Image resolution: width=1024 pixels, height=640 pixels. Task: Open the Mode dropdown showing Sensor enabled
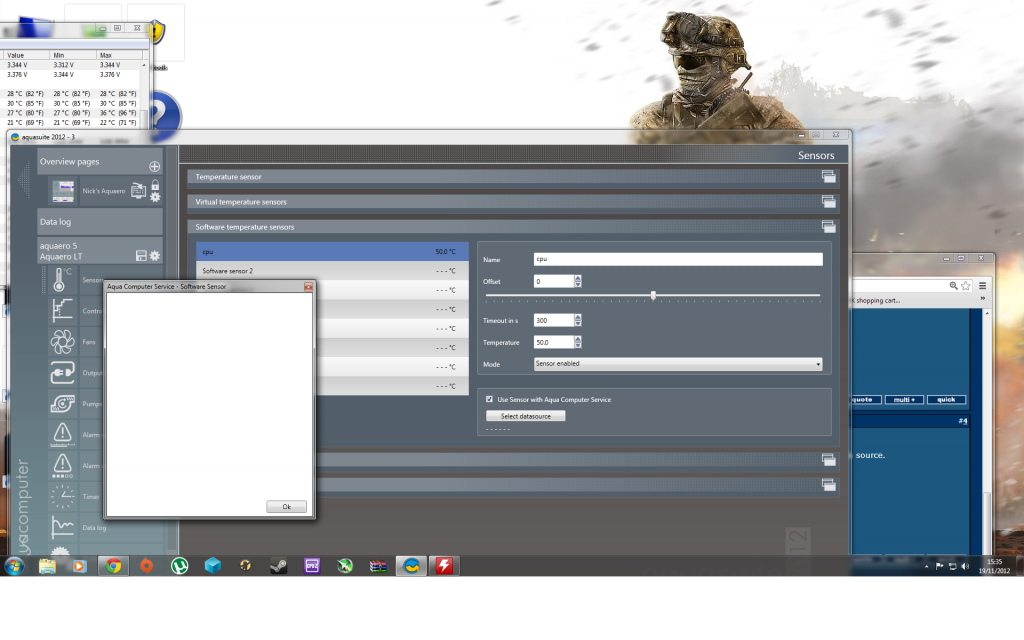pyautogui.click(x=677, y=364)
